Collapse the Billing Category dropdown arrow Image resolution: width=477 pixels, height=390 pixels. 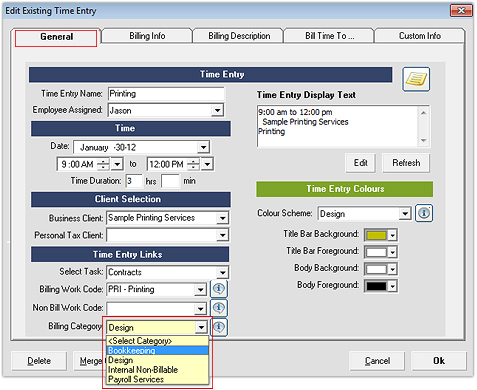click(201, 328)
